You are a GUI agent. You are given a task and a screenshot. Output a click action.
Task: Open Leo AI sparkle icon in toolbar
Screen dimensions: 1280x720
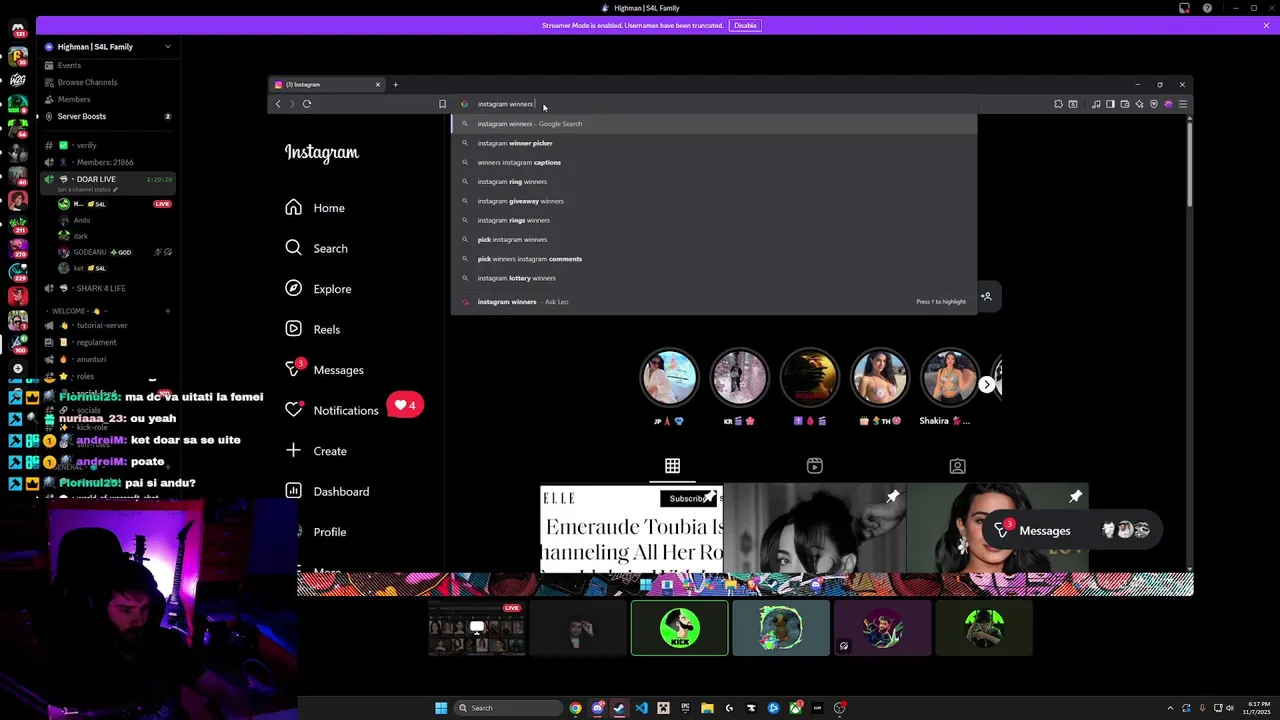click(1139, 104)
